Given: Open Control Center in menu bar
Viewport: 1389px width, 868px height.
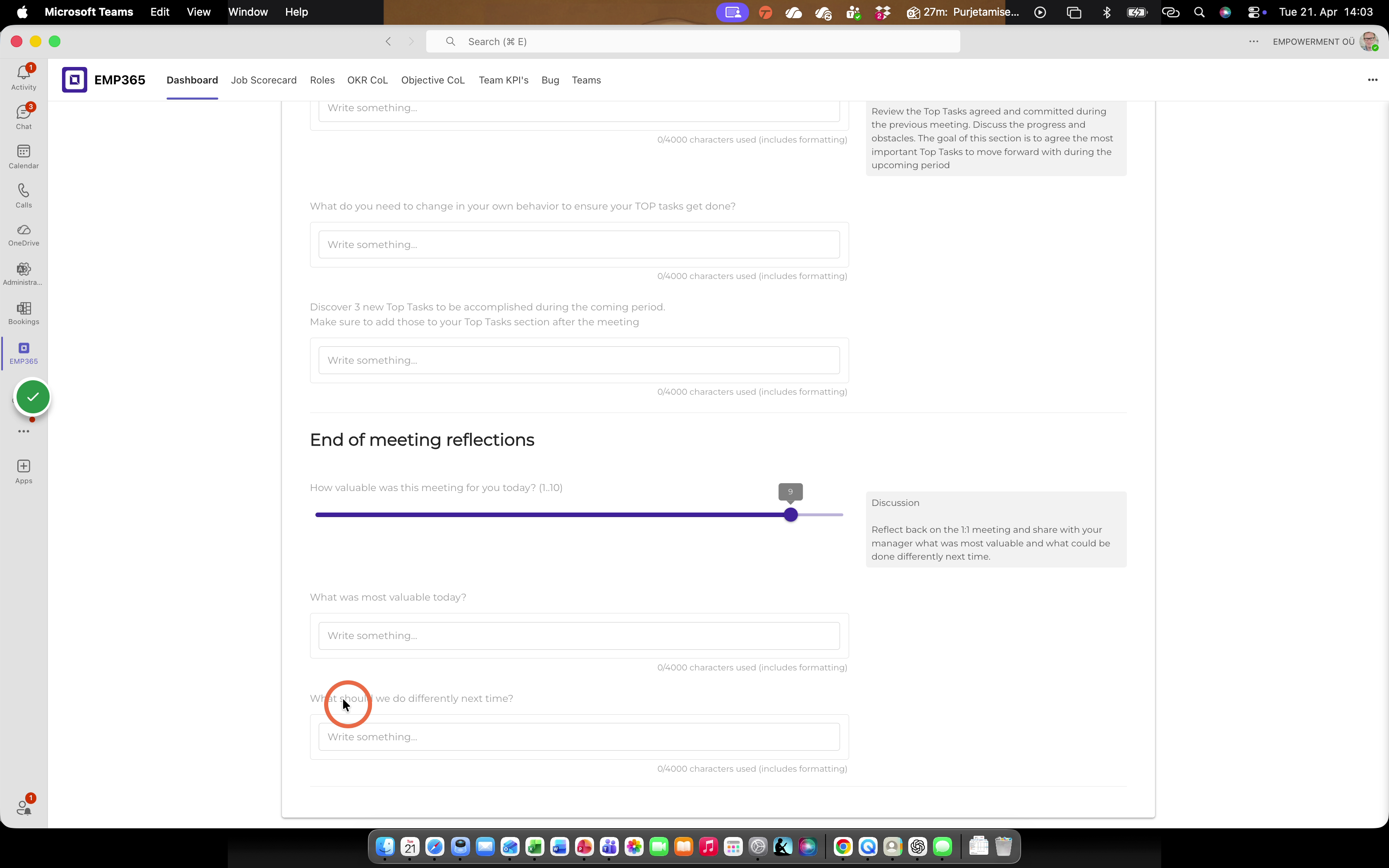Looking at the screenshot, I should [1253, 12].
